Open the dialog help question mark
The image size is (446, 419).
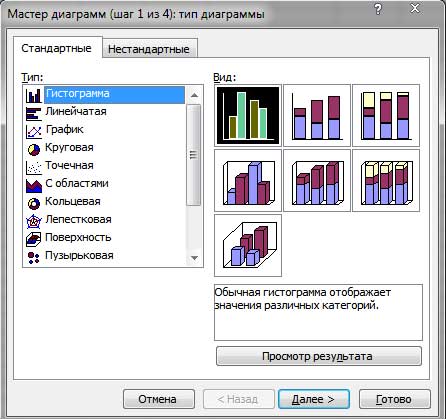[x=378, y=10]
